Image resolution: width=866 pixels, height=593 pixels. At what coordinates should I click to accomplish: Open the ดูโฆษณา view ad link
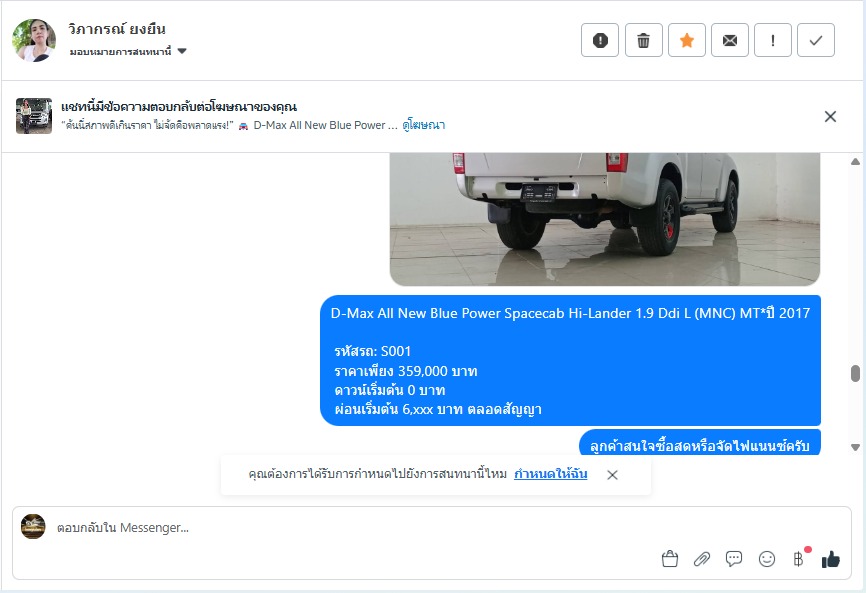(424, 125)
